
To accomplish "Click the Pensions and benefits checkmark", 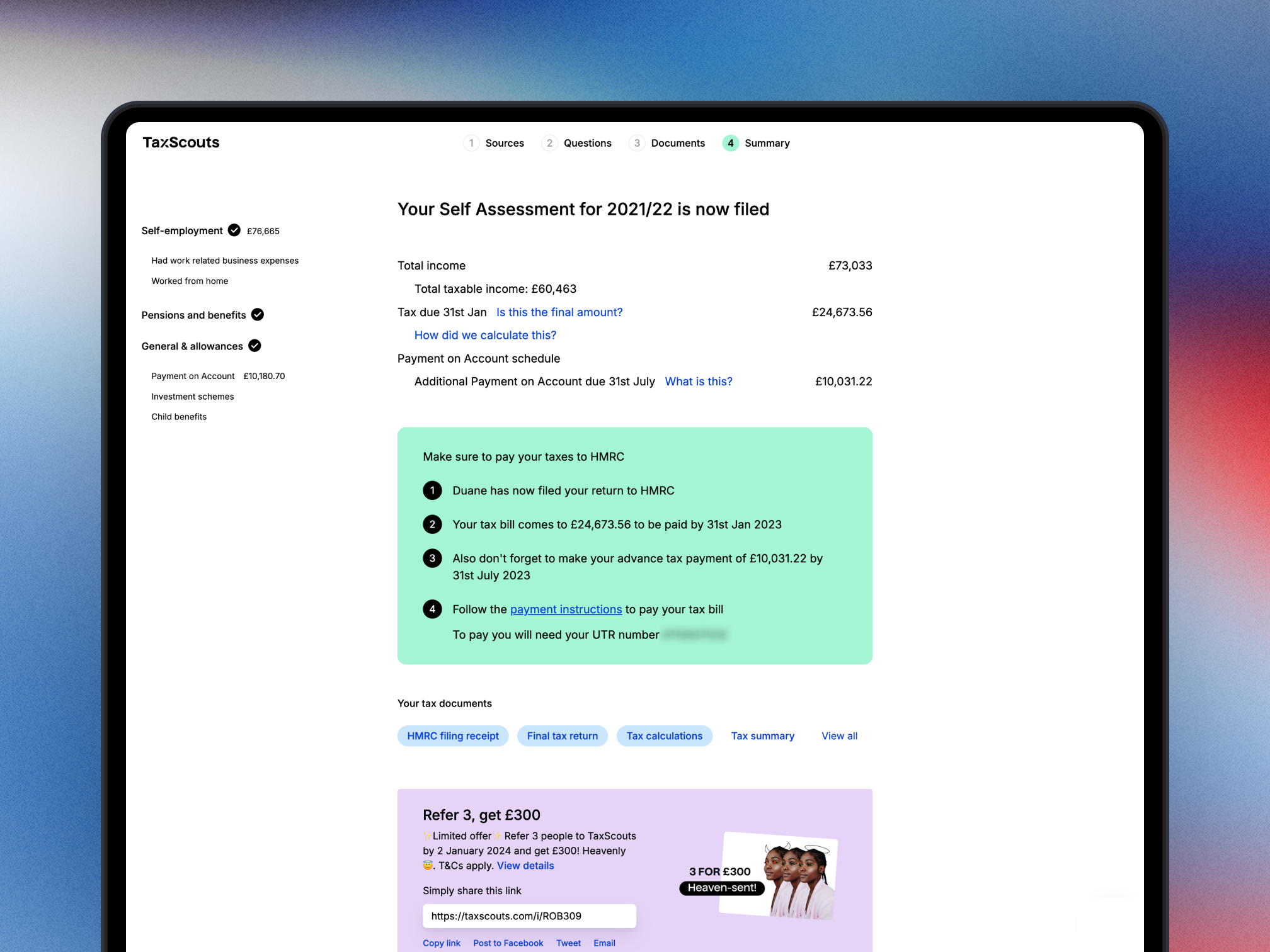I will [258, 315].
